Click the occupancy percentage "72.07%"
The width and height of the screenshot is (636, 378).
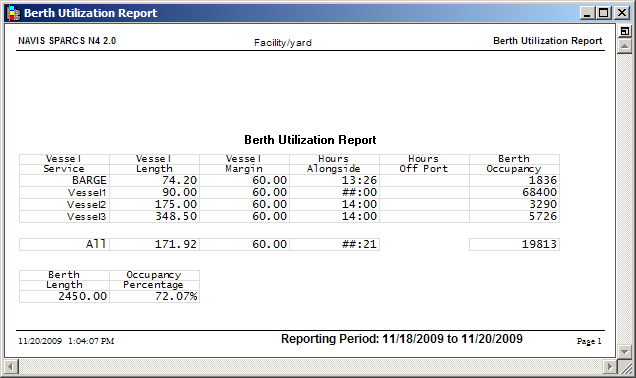pos(176,296)
